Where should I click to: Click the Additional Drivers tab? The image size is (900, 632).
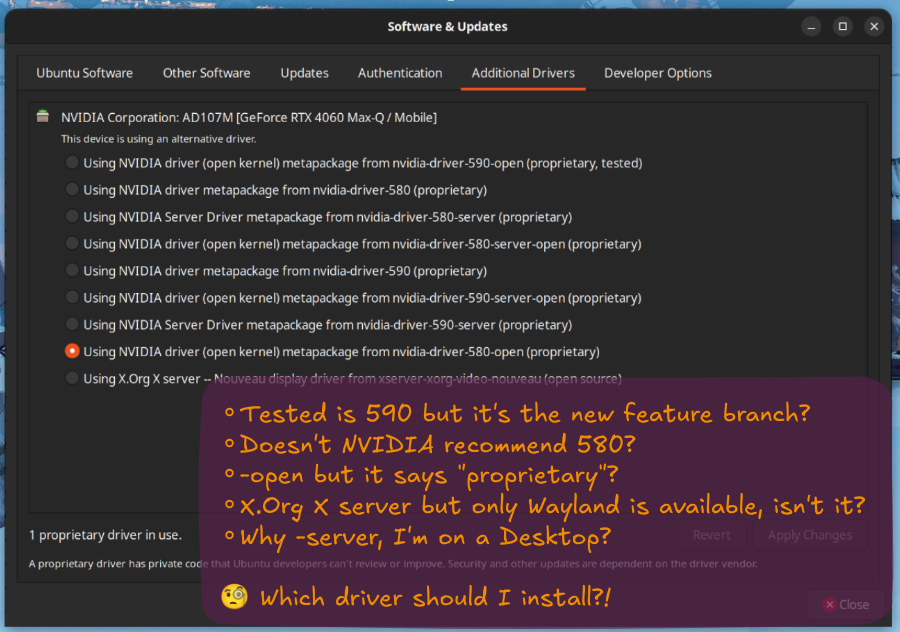click(x=523, y=73)
